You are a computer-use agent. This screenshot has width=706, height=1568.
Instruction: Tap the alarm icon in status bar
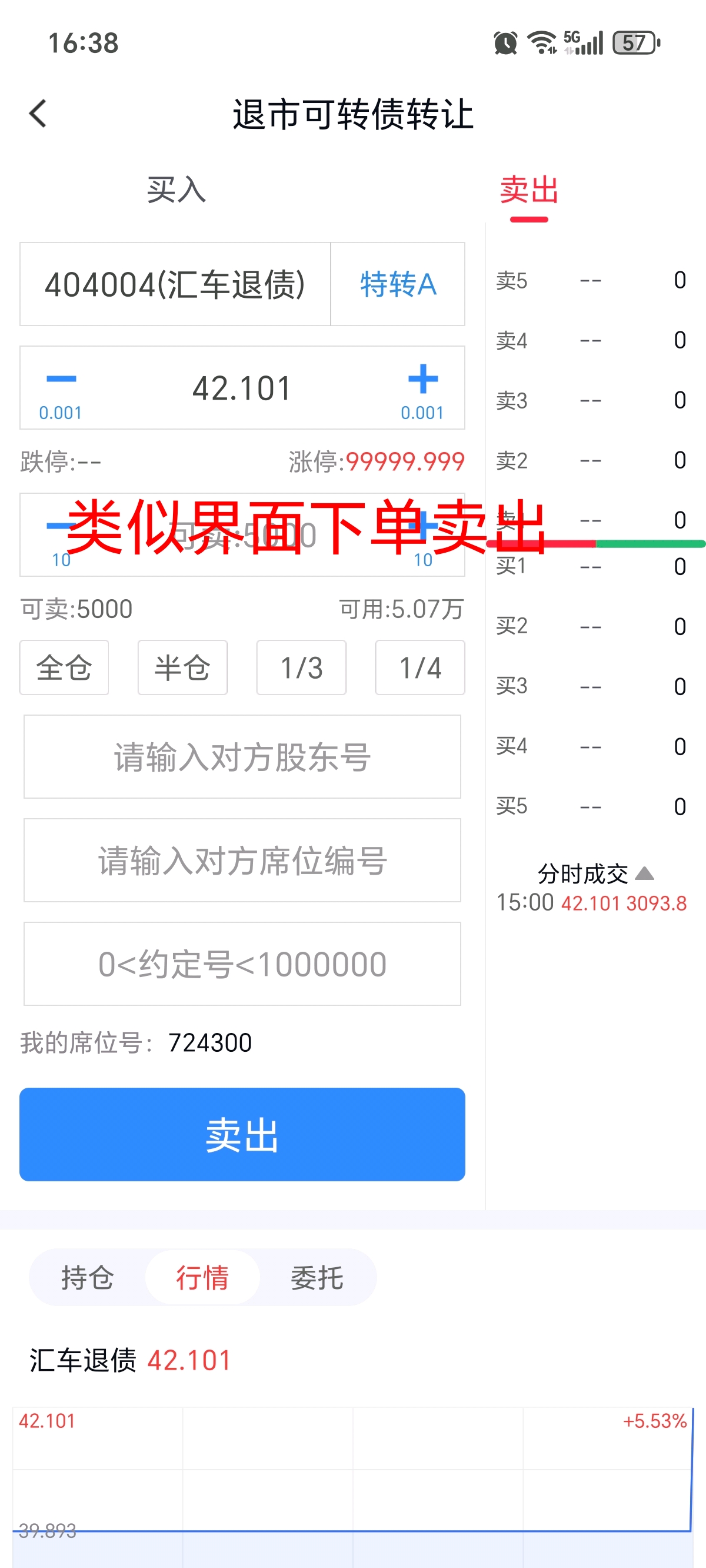point(506,43)
